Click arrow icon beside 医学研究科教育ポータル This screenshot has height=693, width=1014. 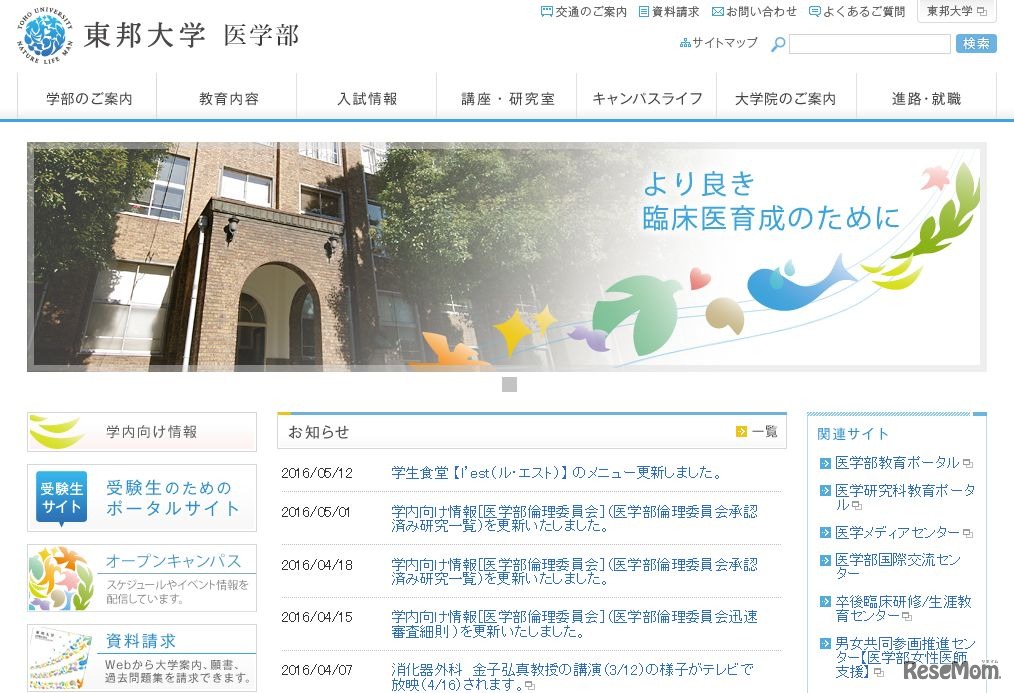tap(825, 491)
